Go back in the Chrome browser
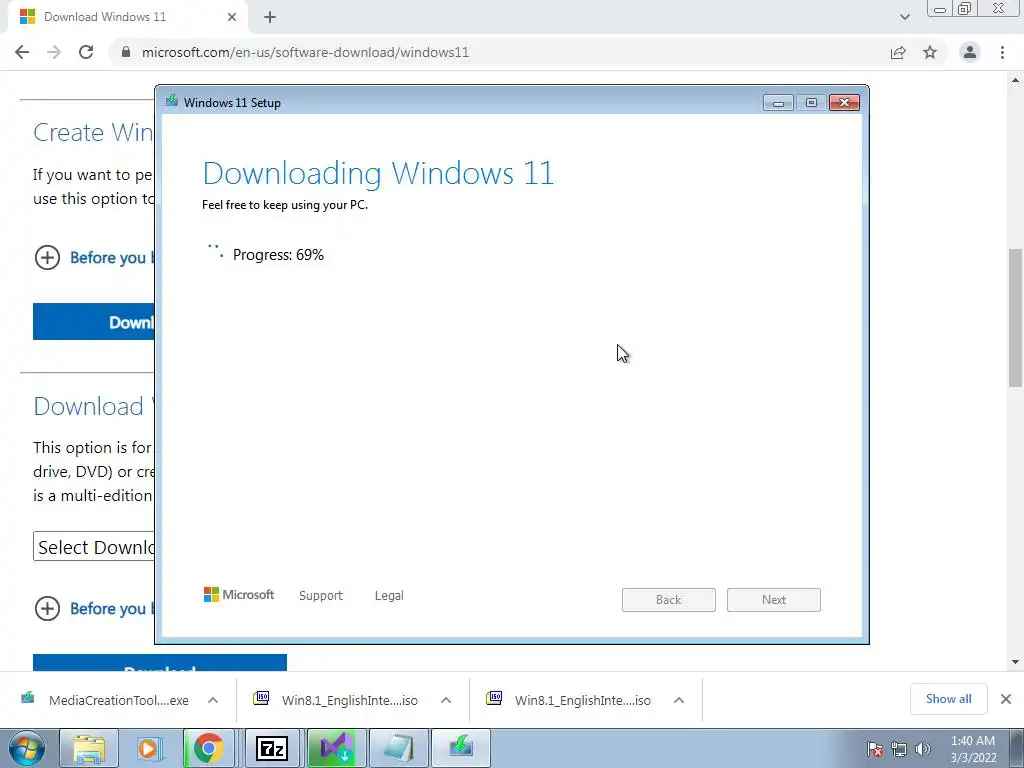This screenshot has height=768, width=1024. tap(22, 52)
